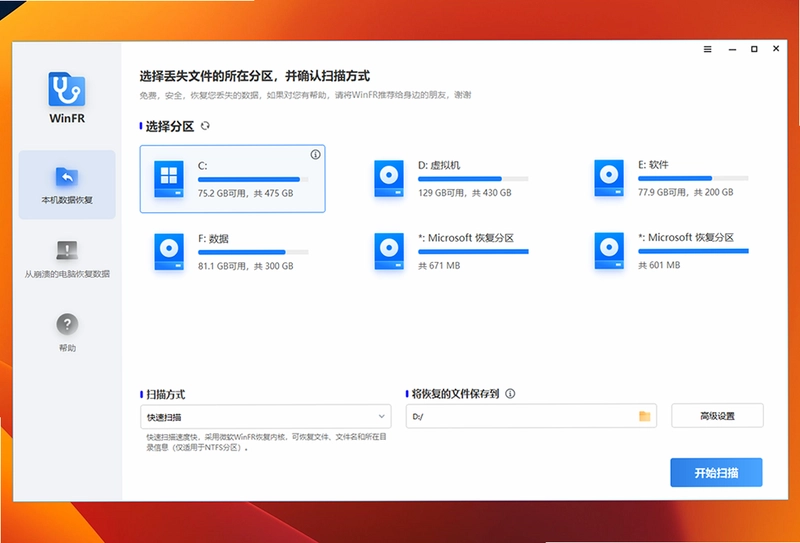This screenshot has width=800, height=543.
Task: Select the 671 MB Microsoft 恢复分区 disk icon
Action: pos(389,251)
